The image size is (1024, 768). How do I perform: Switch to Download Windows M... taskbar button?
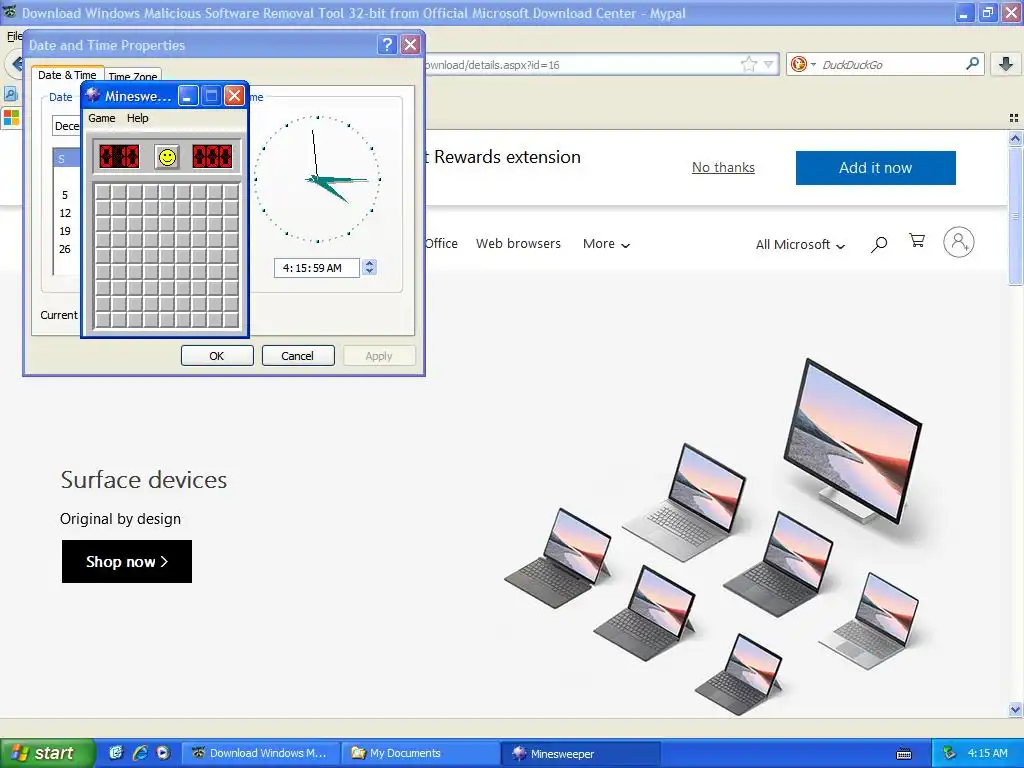point(261,753)
